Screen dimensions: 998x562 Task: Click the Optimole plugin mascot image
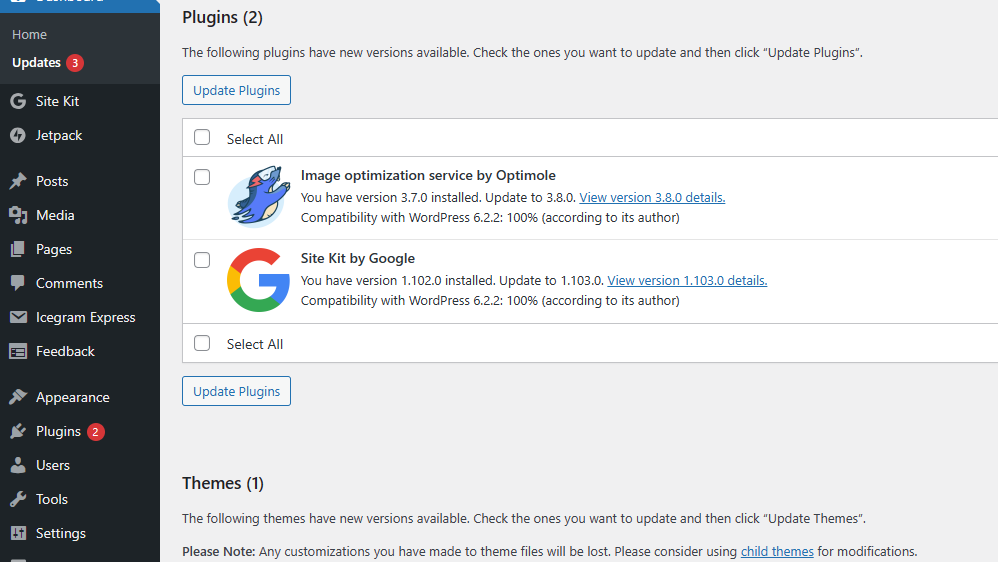point(258,197)
